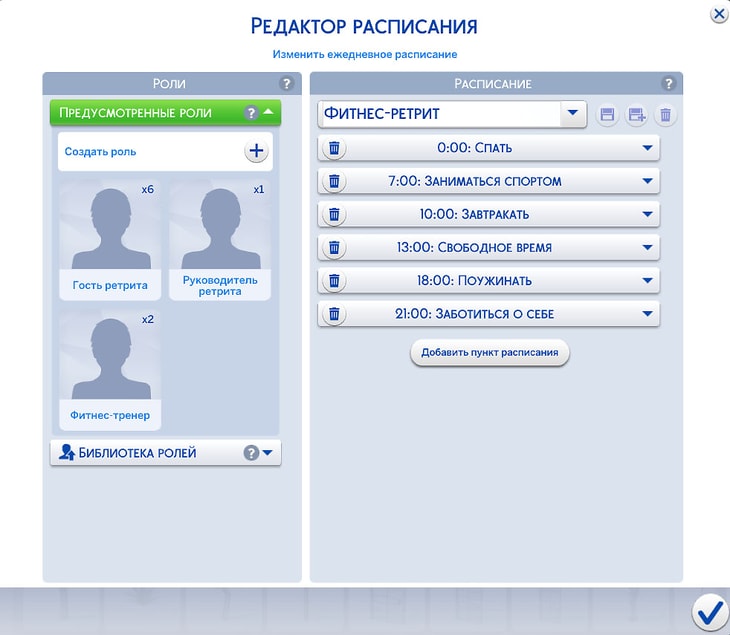The image size is (730, 635).
Task: Click the plus icon to create a role
Action: click(256, 151)
